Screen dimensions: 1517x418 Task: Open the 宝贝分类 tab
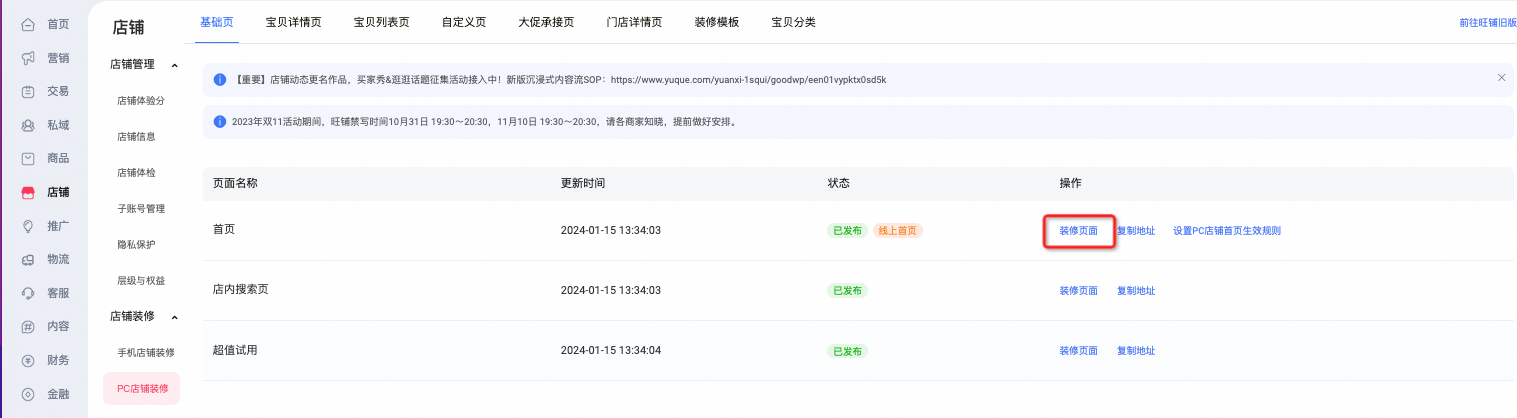coord(793,21)
